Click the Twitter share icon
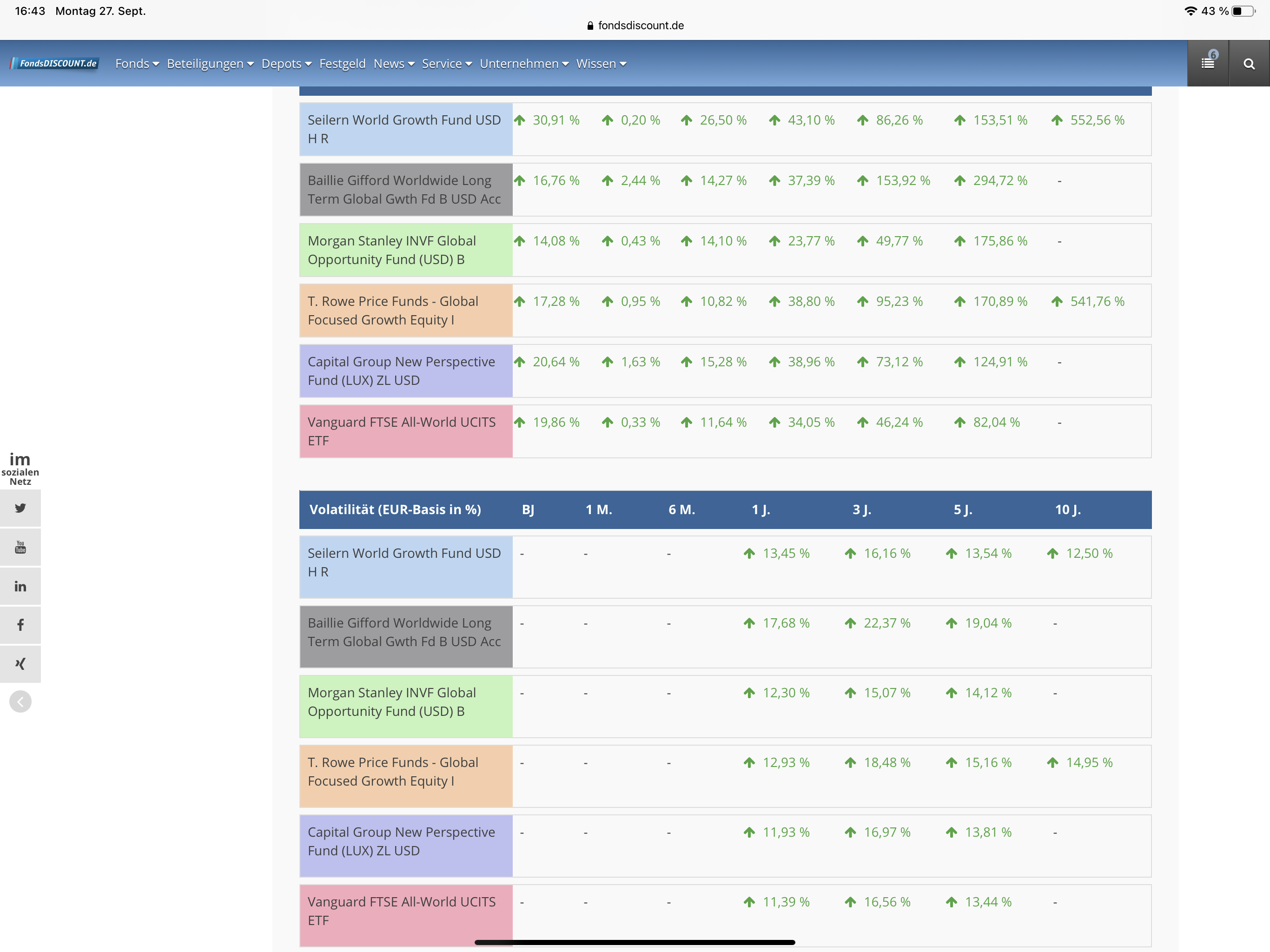The height and width of the screenshot is (952, 1270). click(20, 508)
